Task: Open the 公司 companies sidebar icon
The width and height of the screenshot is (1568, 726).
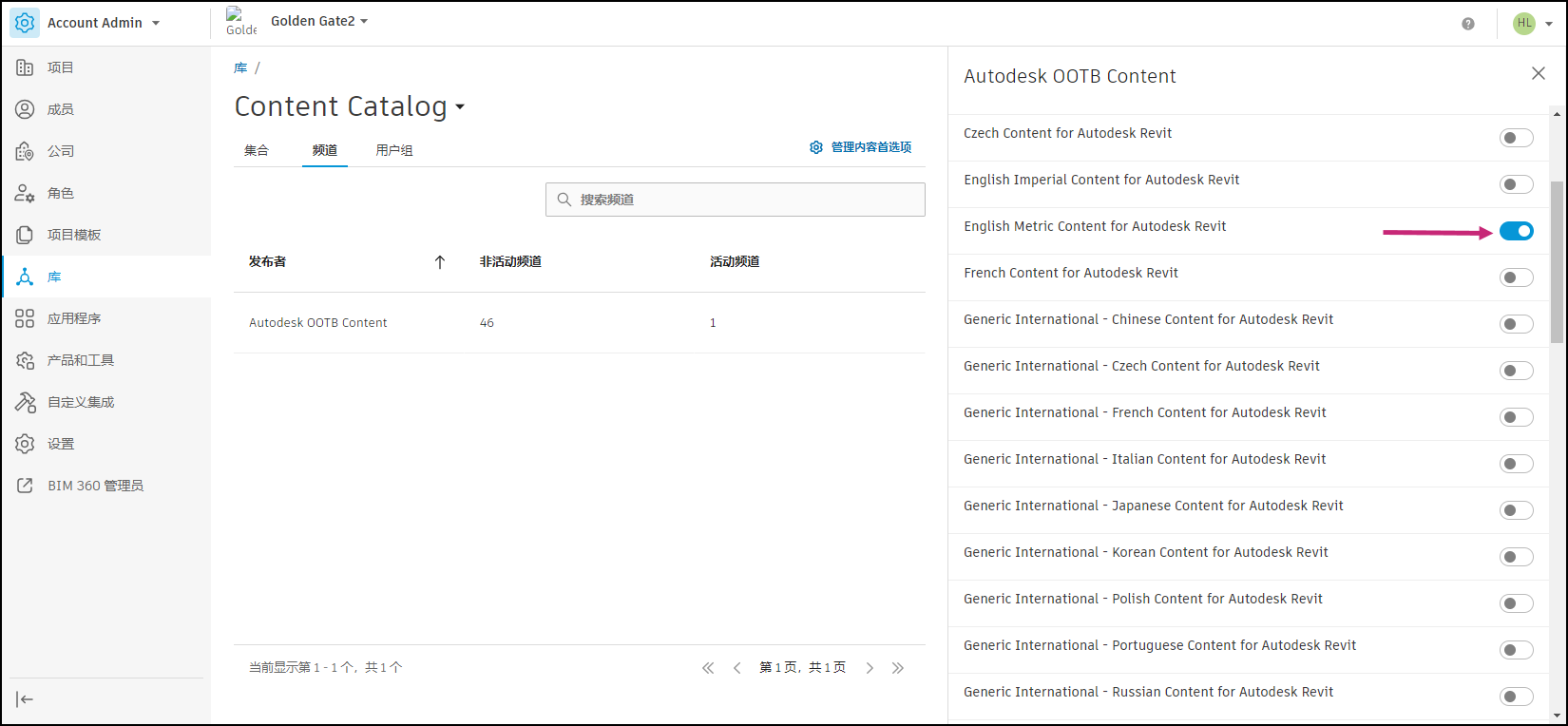Action: pos(25,151)
